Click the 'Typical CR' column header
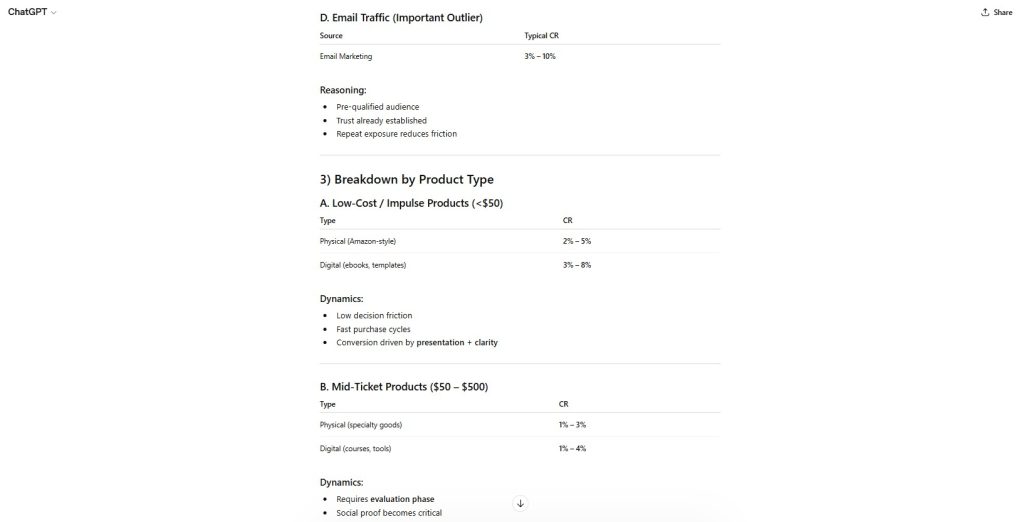The height and width of the screenshot is (522, 1024). tap(541, 35)
